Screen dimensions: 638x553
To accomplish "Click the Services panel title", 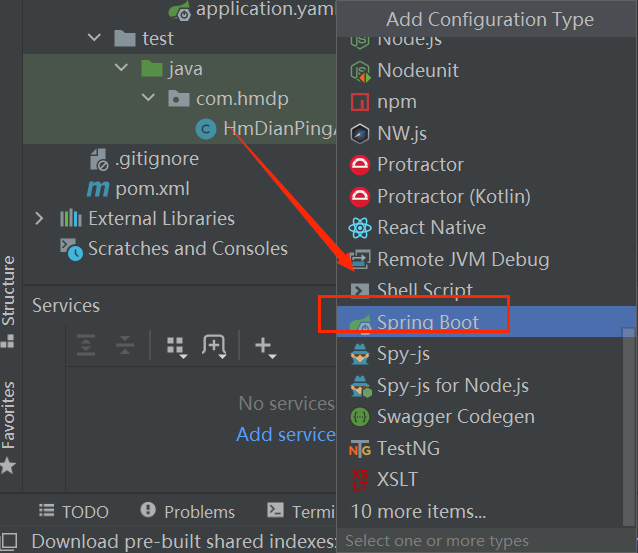I will (66, 305).
